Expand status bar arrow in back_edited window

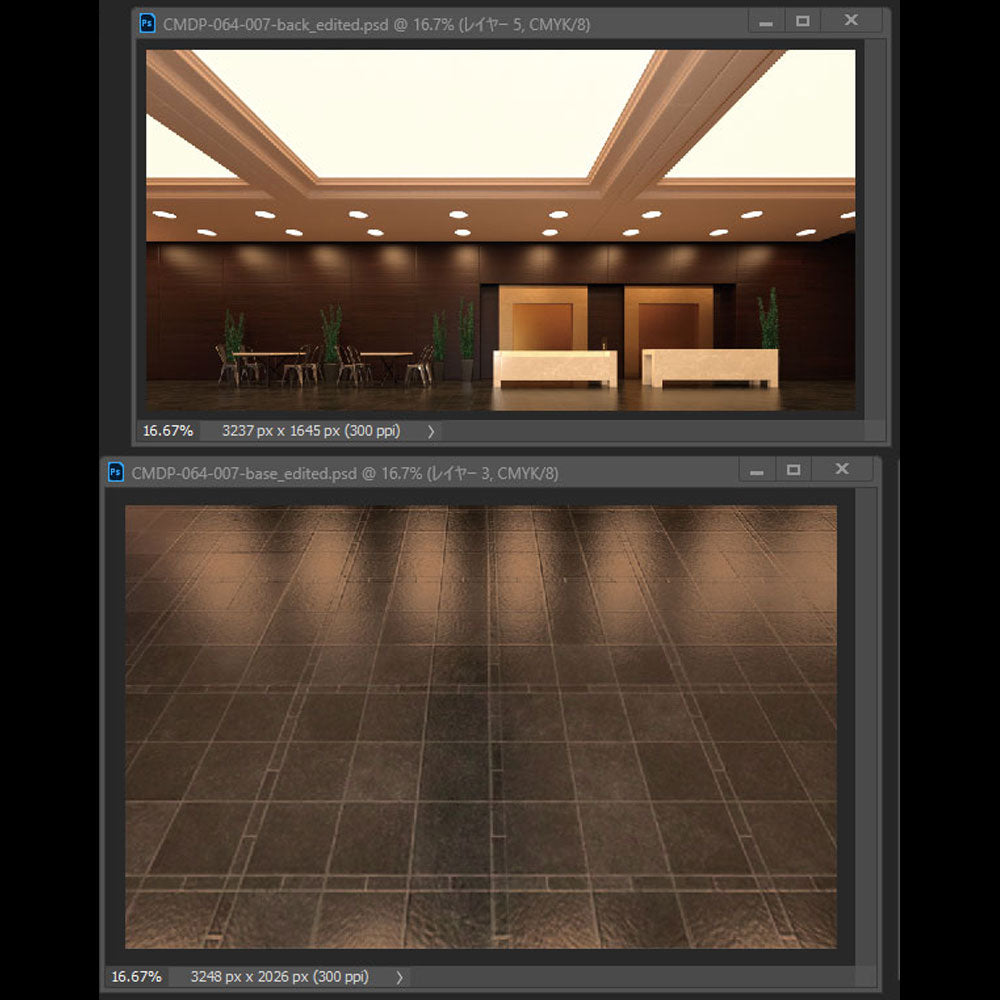[431, 431]
